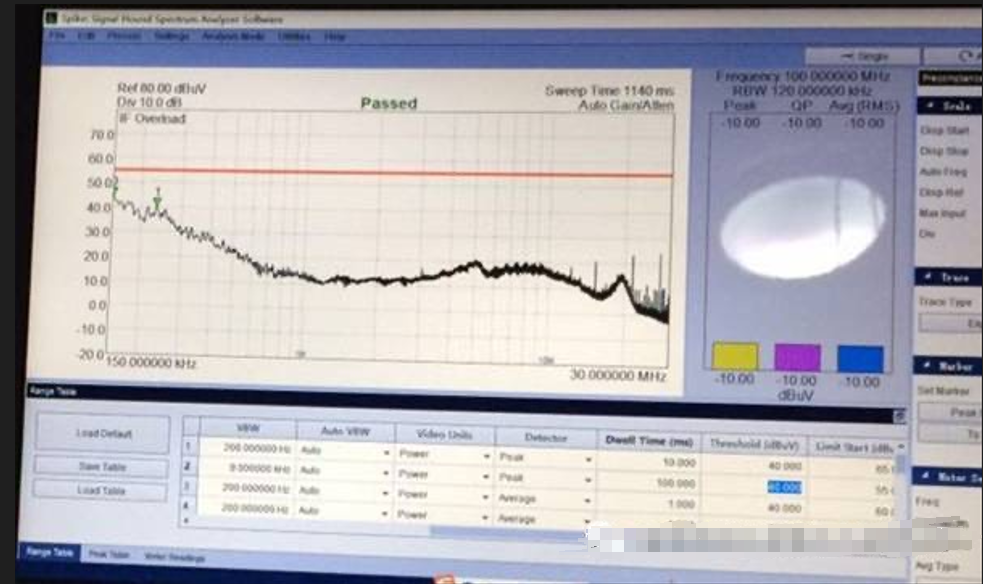Collapse the Marker panel section
Image resolution: width=983 pixels, height=584 pixels.
tap(928, 367)
